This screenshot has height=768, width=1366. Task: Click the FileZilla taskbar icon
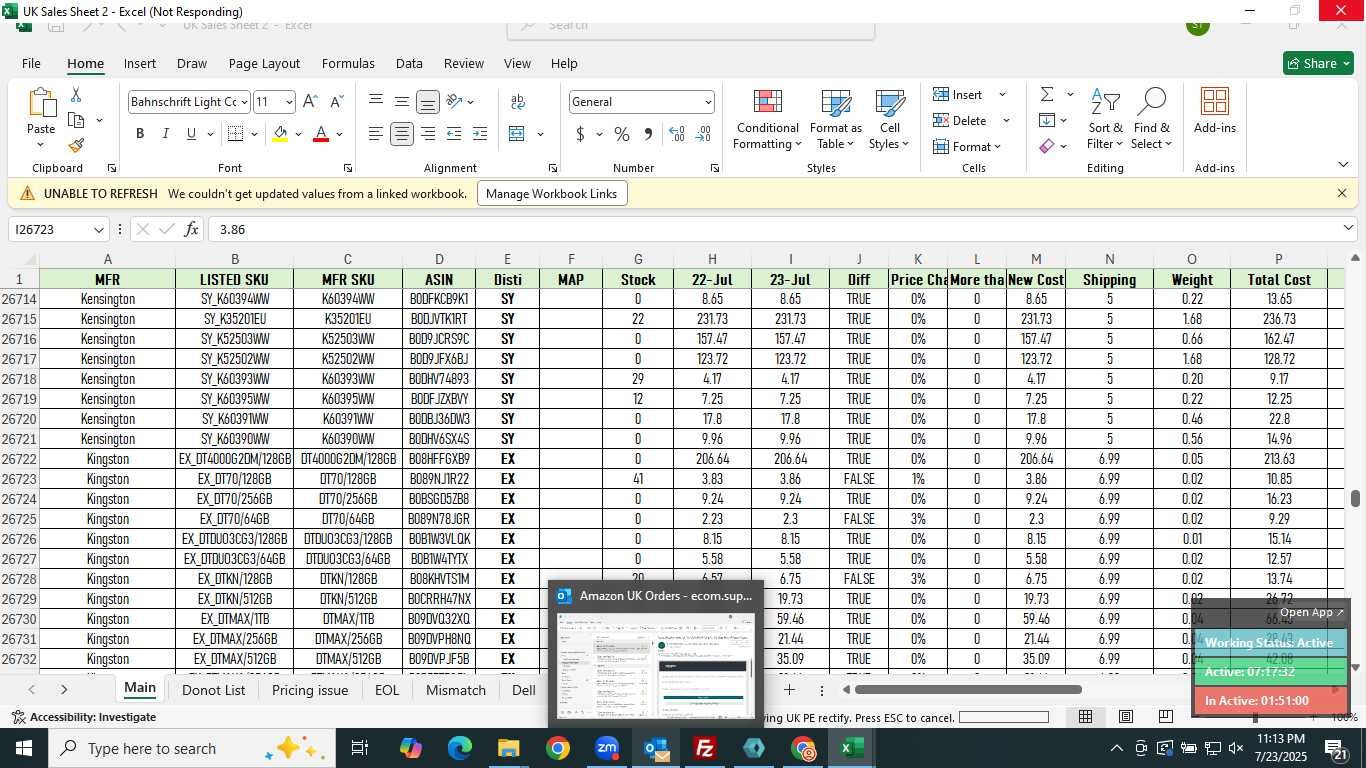(705, 748)
